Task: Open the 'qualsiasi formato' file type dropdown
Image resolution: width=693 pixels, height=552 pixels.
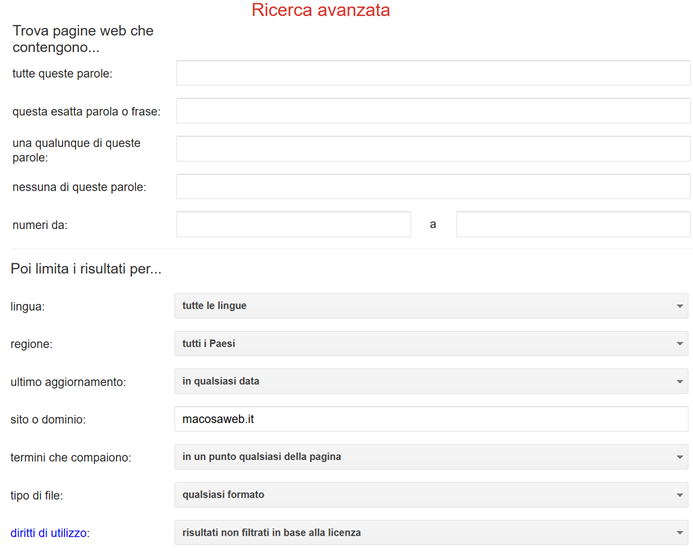Action: pyautogui.click(x=431, y=495)
